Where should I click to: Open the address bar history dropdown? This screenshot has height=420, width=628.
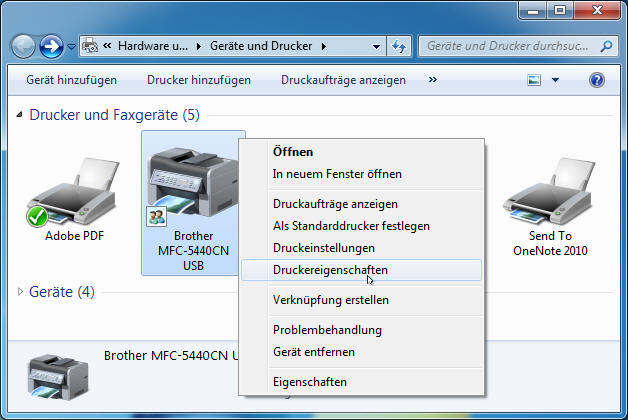[x=376, y=46]
